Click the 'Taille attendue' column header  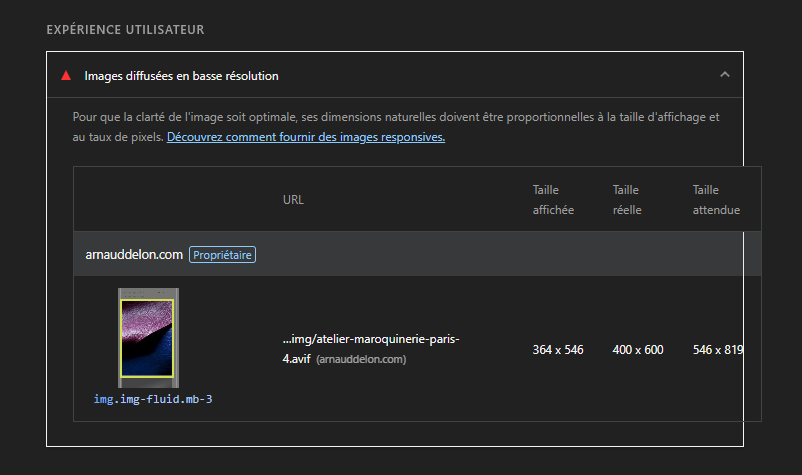pyautogui.click(x=716, y=199)
